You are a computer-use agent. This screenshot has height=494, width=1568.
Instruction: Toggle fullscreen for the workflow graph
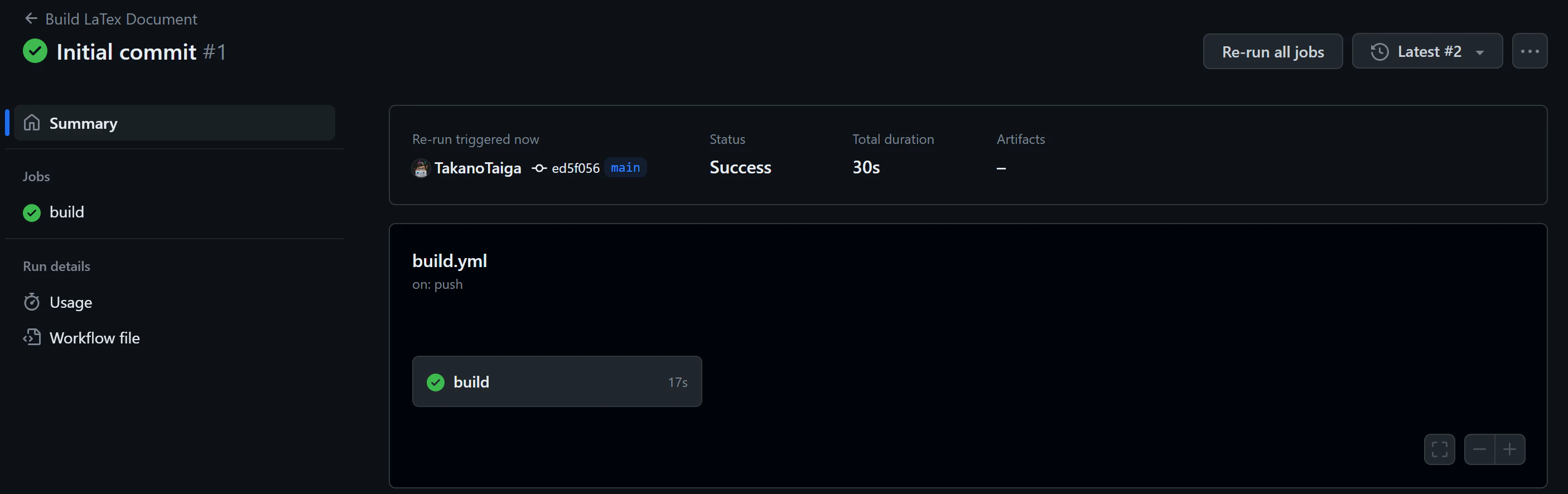[1440, 449]
